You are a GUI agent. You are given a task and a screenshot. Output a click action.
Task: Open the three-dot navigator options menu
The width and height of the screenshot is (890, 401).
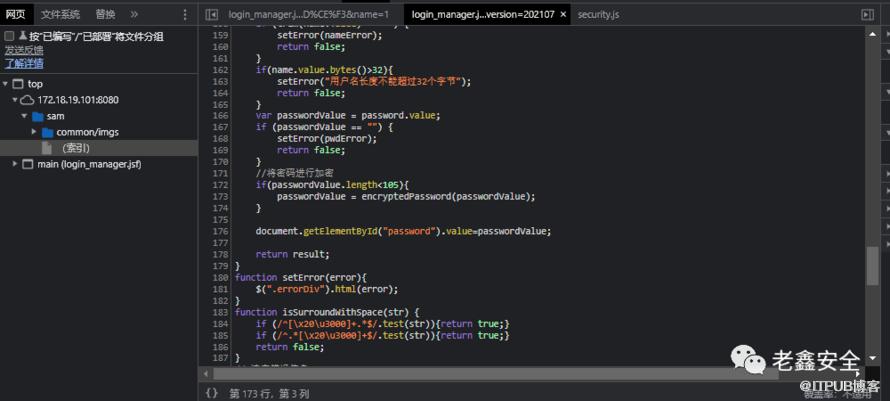(185, 15)
